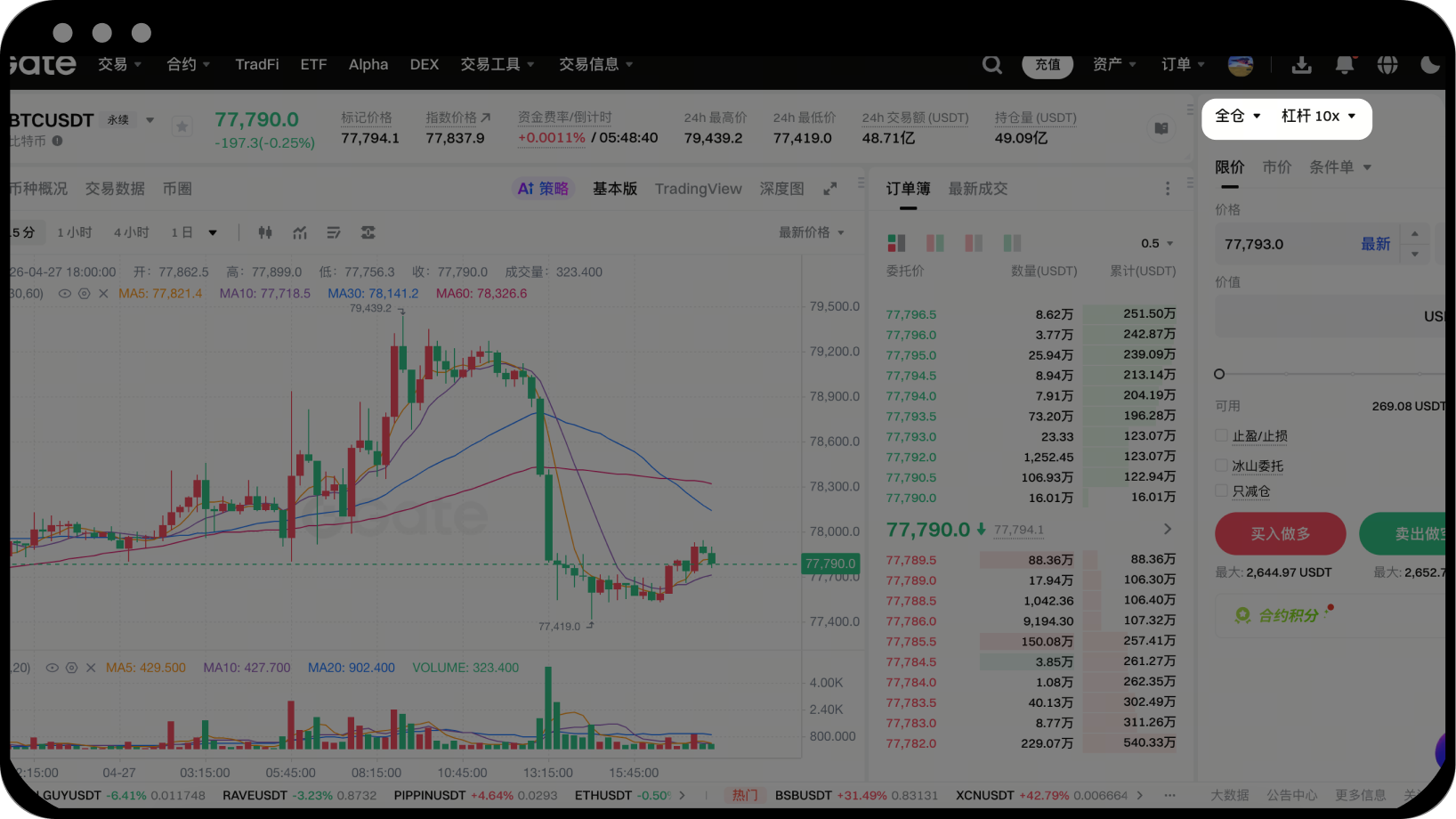Enable the 止盈/止损 checkbox

click(x=1221, y=435)
